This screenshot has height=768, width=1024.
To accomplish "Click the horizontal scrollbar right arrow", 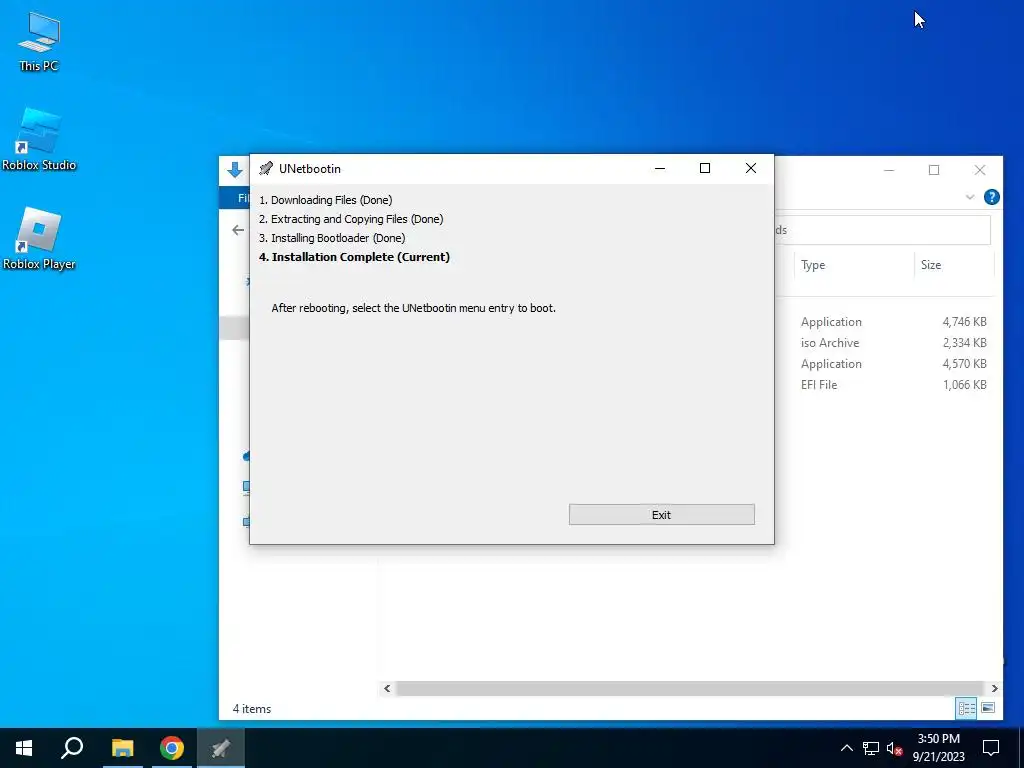I will 995,688.
